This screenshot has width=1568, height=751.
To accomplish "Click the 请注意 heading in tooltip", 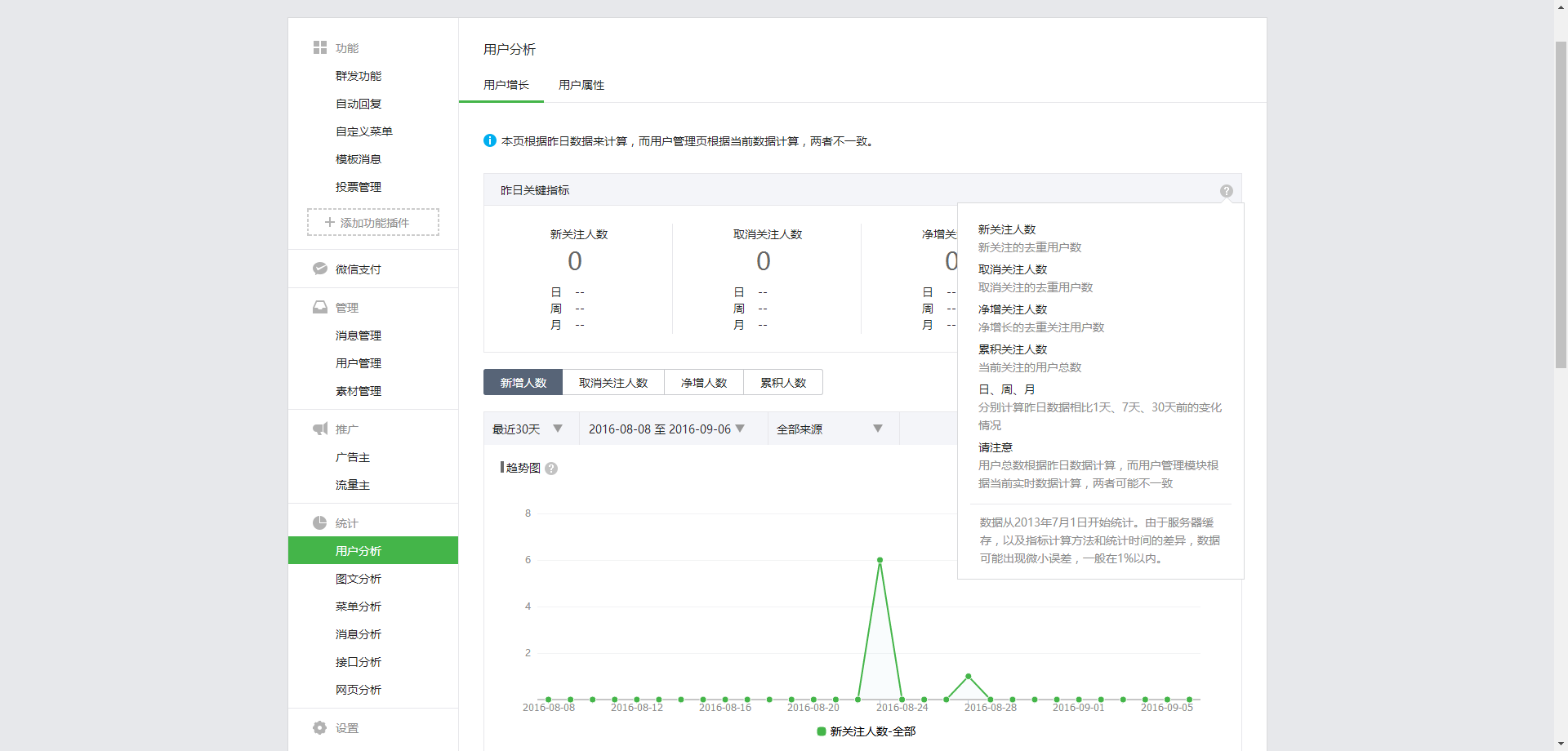I will point(996,447).
